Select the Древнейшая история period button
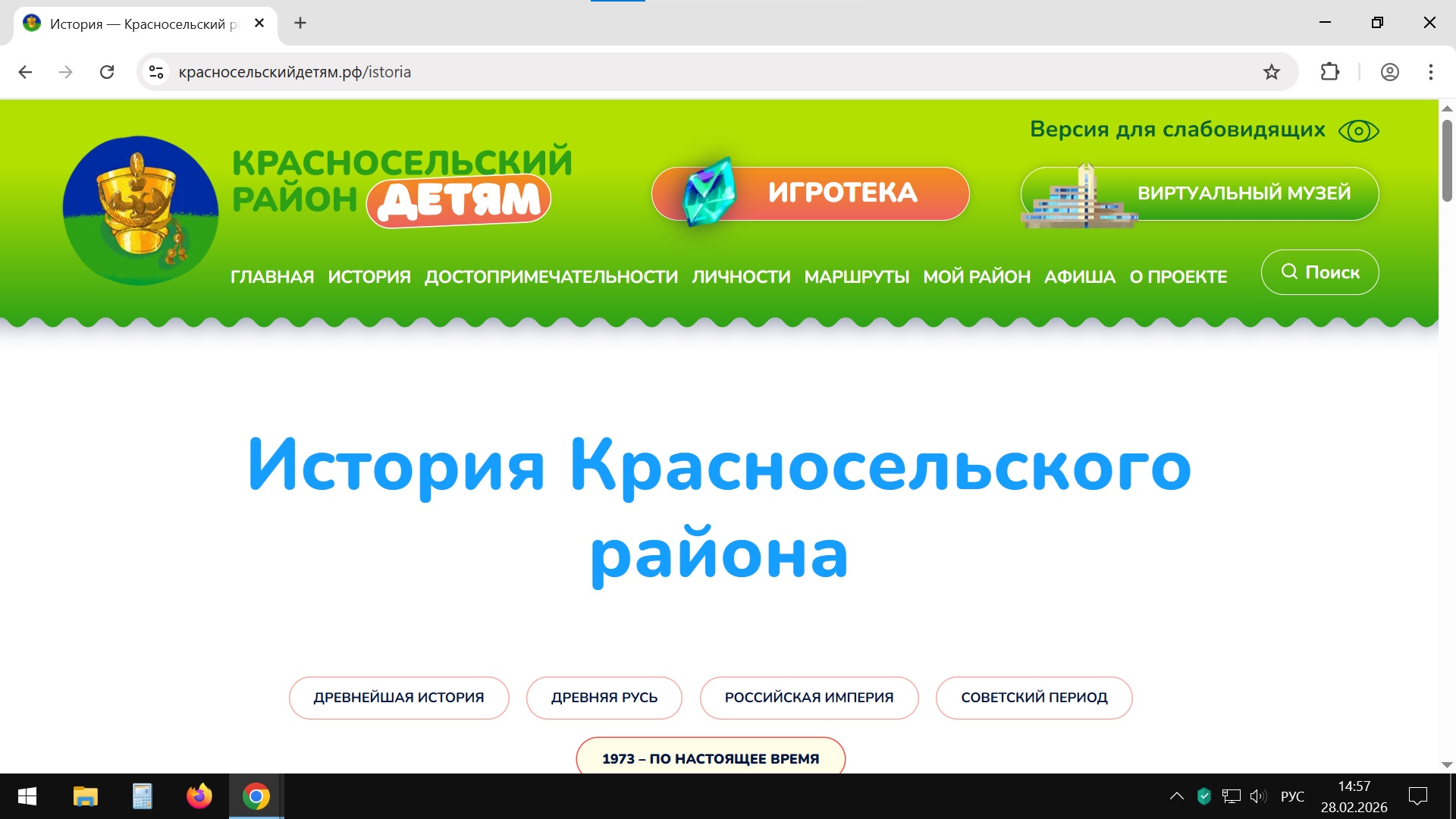The image size is (1456, 819). tap(398, 698)
